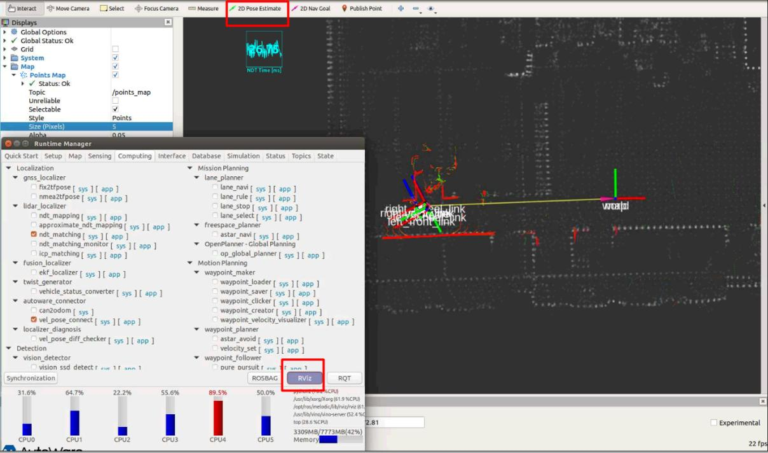Screen dimensions: 768x453
Task: Switch to the Simulation tab
Action: coord(242,156)
